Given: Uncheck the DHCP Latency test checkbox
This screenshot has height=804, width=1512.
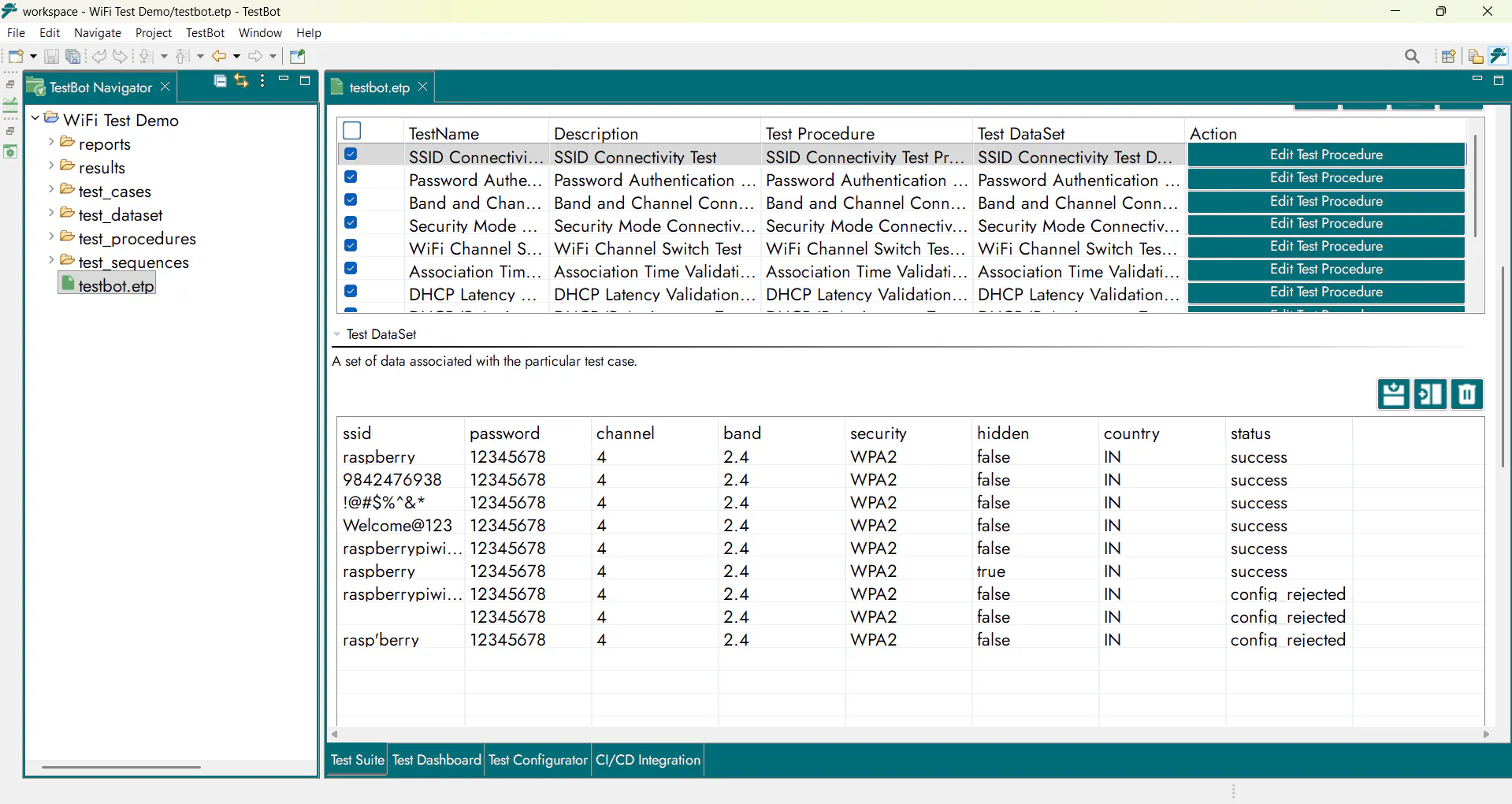Looking at the screenshot, I should click(x=351, y=291).
